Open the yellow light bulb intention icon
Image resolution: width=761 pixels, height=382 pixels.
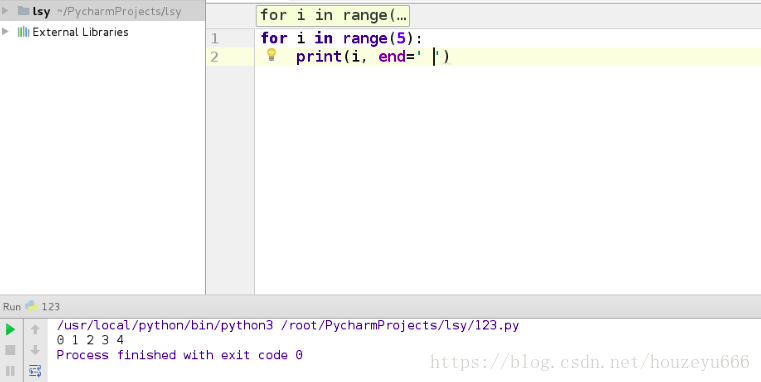point(272,55)
